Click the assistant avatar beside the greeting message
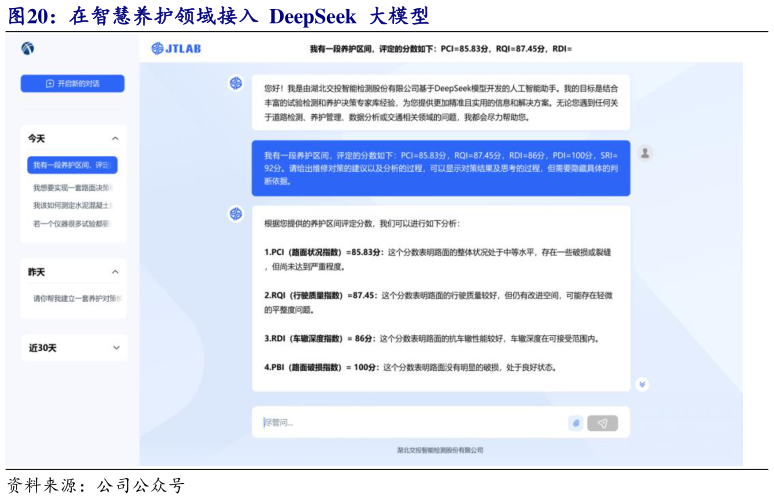Screen dimensions: 774x499 tap(236, 83)
